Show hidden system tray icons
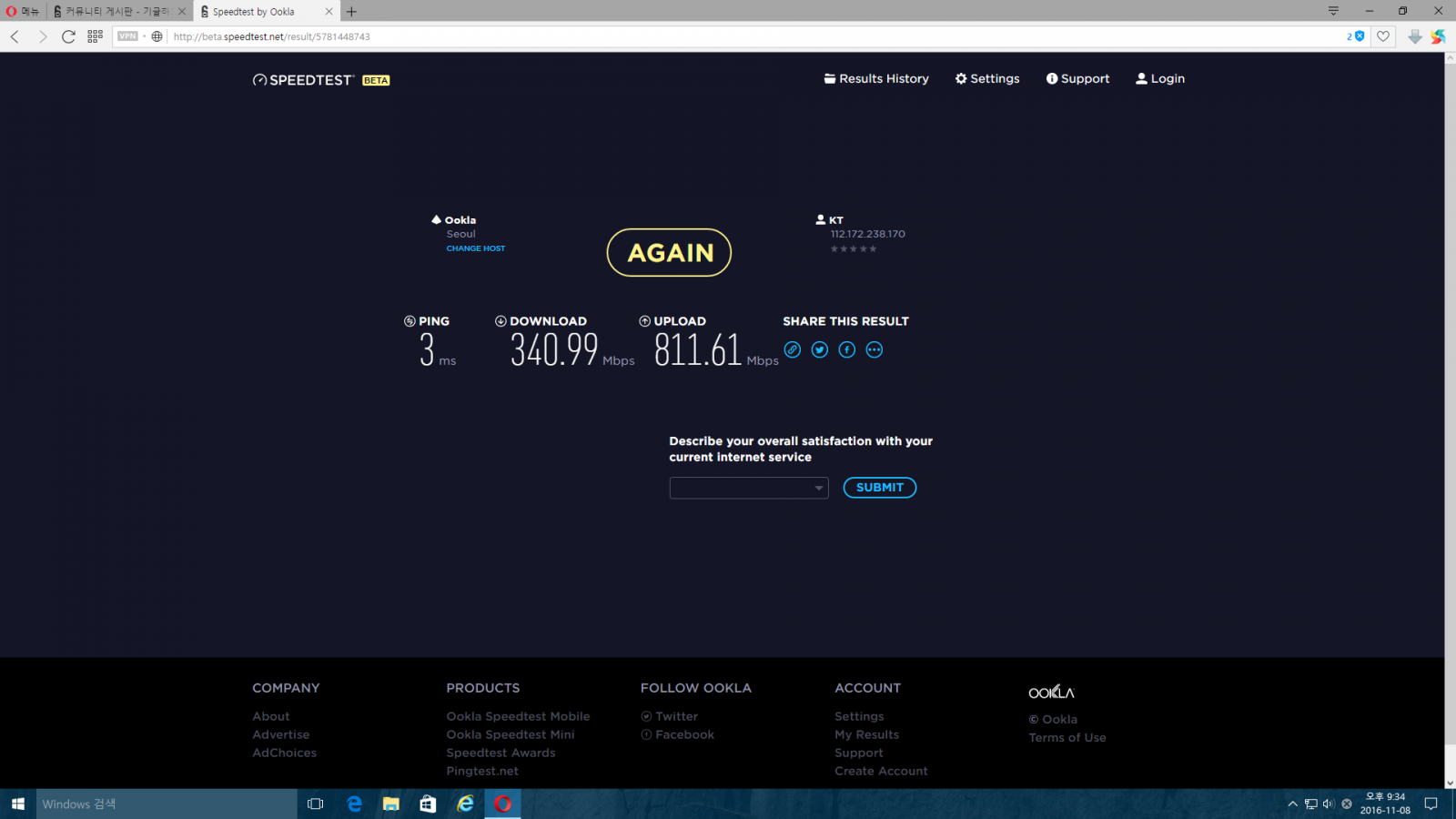This screenshot has height=819, width=1456. (x=1292, y=804)
